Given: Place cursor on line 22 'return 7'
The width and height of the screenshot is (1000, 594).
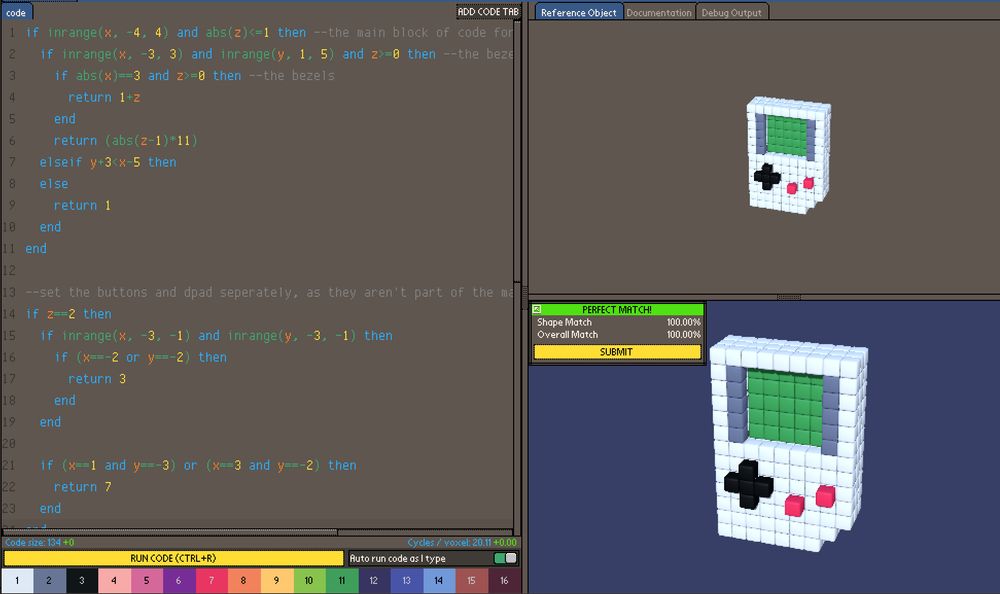Looking at the screenshot, I should 82,487.
